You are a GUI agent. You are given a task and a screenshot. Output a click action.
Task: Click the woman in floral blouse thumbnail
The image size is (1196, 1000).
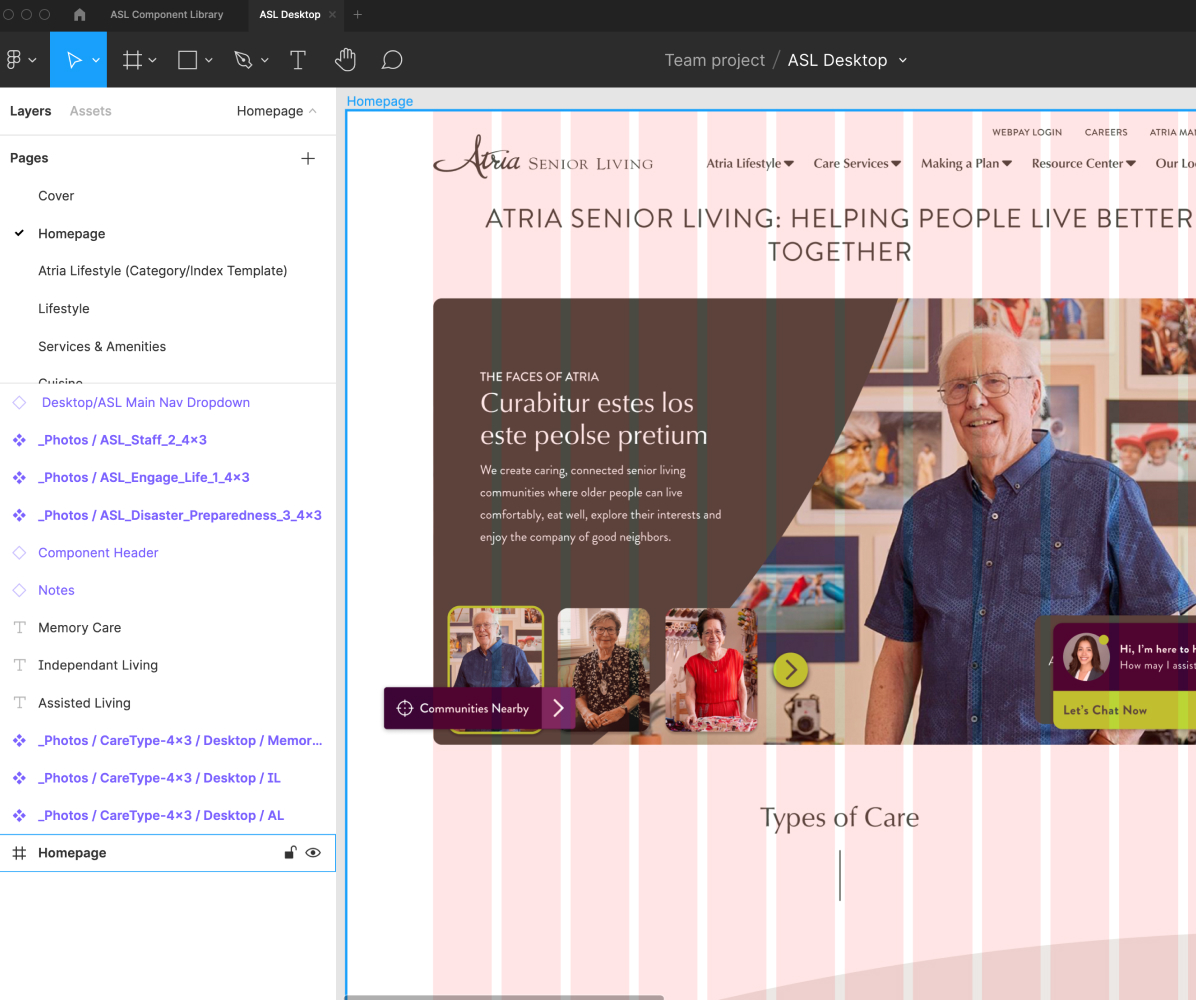click(x=603, y=669)
